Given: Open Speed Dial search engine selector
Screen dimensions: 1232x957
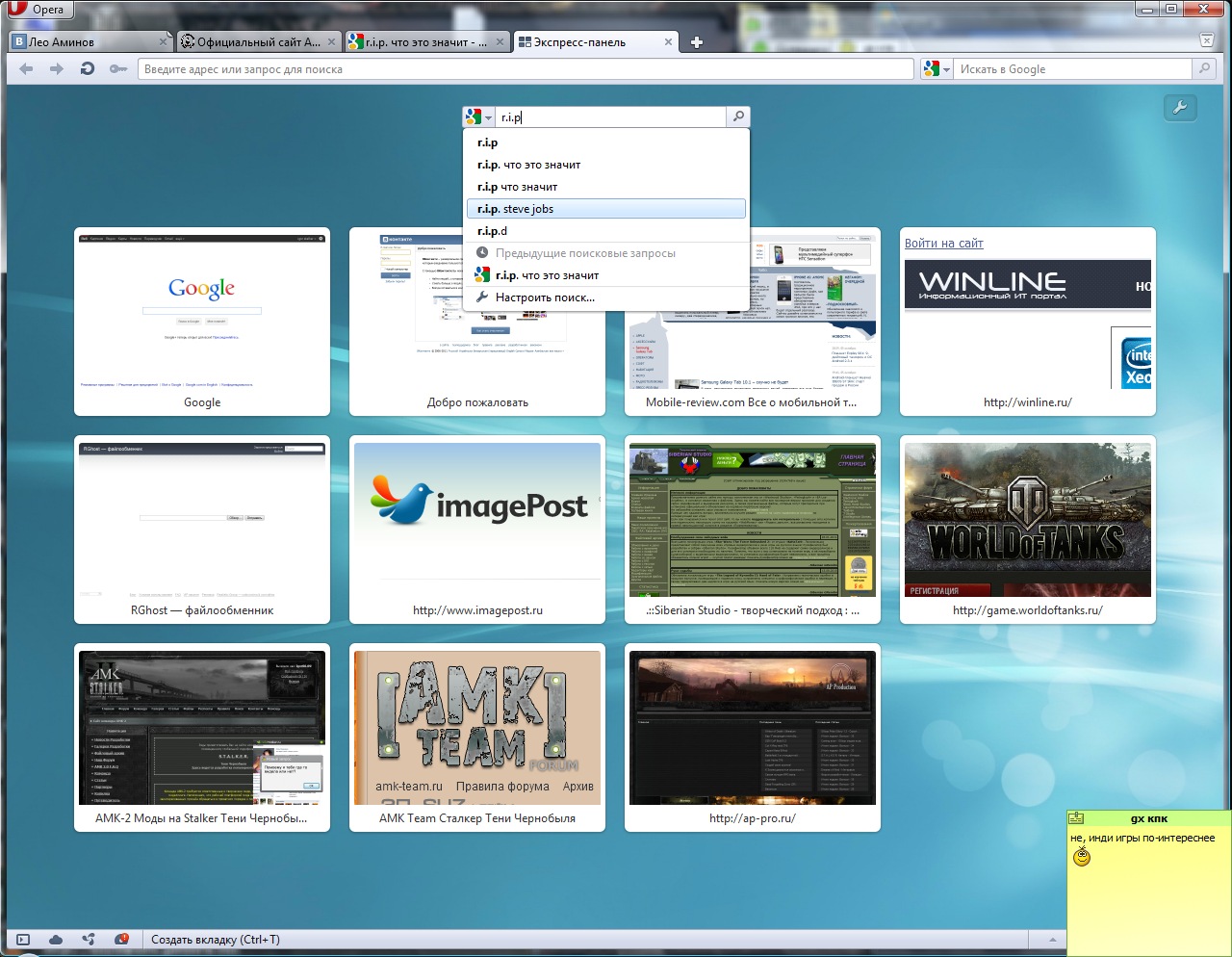Looking at the screenshot, I should 478,117.
